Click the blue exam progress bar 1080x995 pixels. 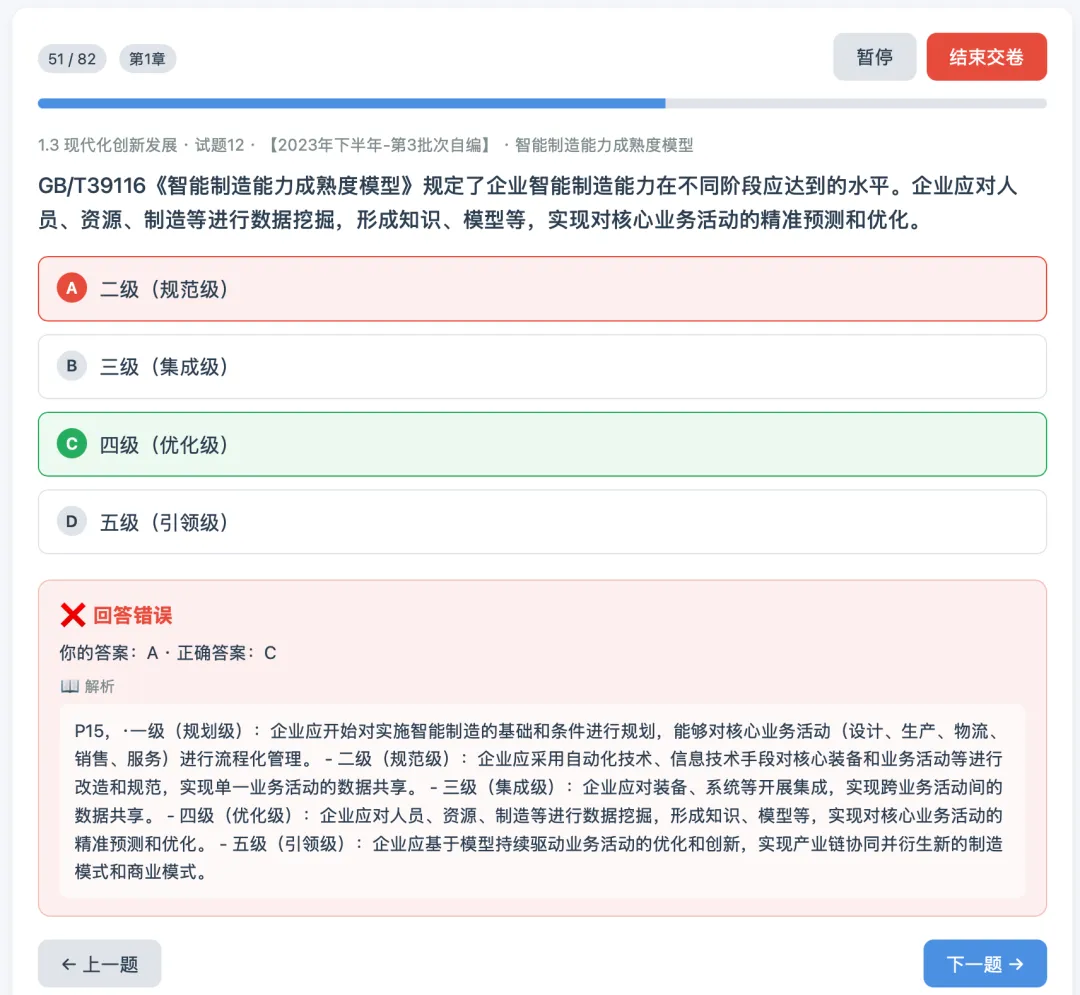[542, 103]
